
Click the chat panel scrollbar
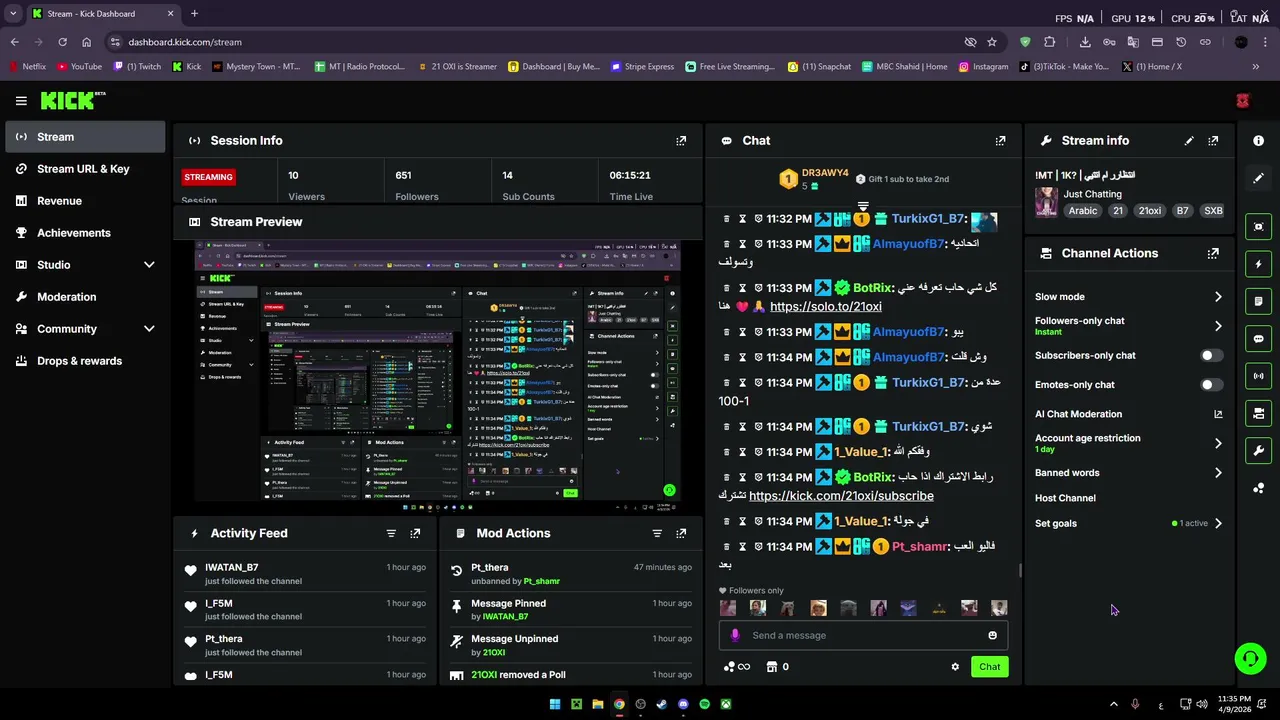[x=1020, y=571]
